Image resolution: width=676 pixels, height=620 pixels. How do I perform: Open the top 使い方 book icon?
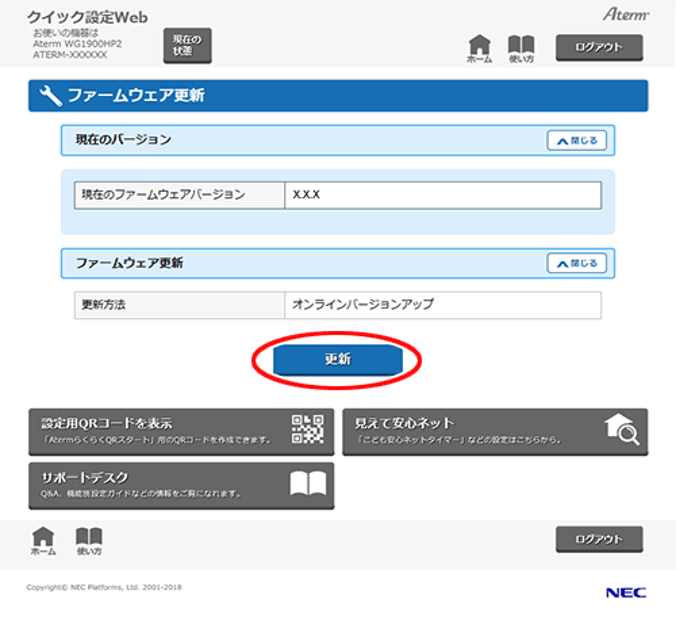(x=521, y=46)
